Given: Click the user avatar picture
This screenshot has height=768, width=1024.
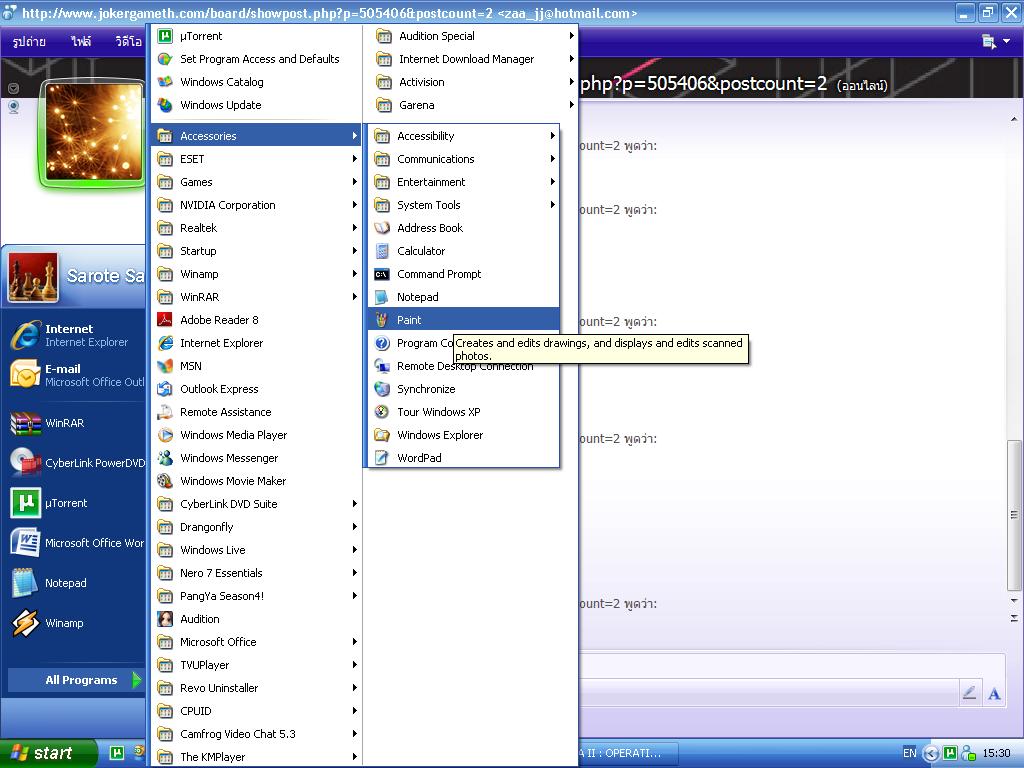Looking at the screenshot, I should (93, 133).
